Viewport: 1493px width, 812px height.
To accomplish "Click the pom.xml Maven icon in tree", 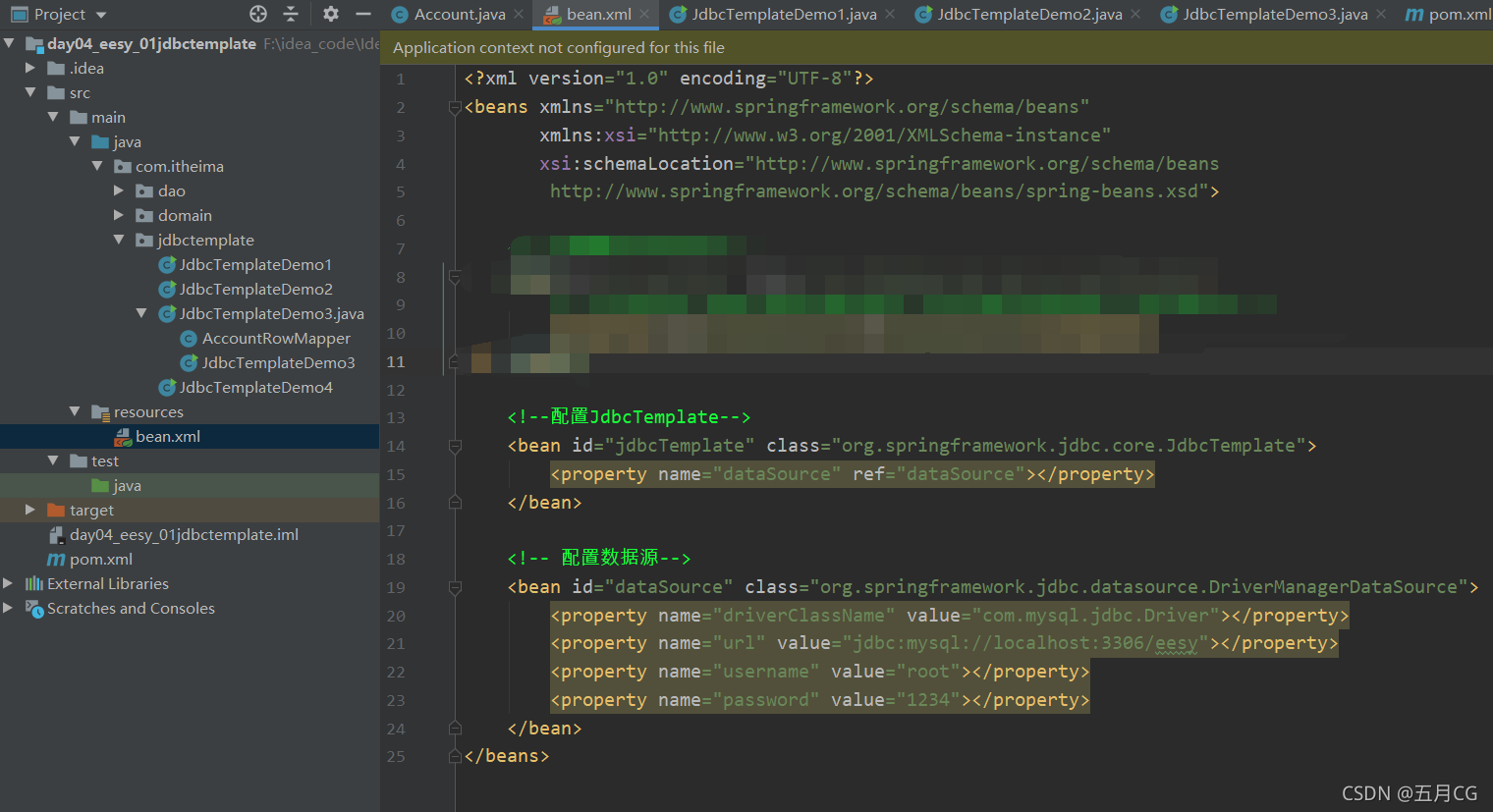I will (56, 559).
